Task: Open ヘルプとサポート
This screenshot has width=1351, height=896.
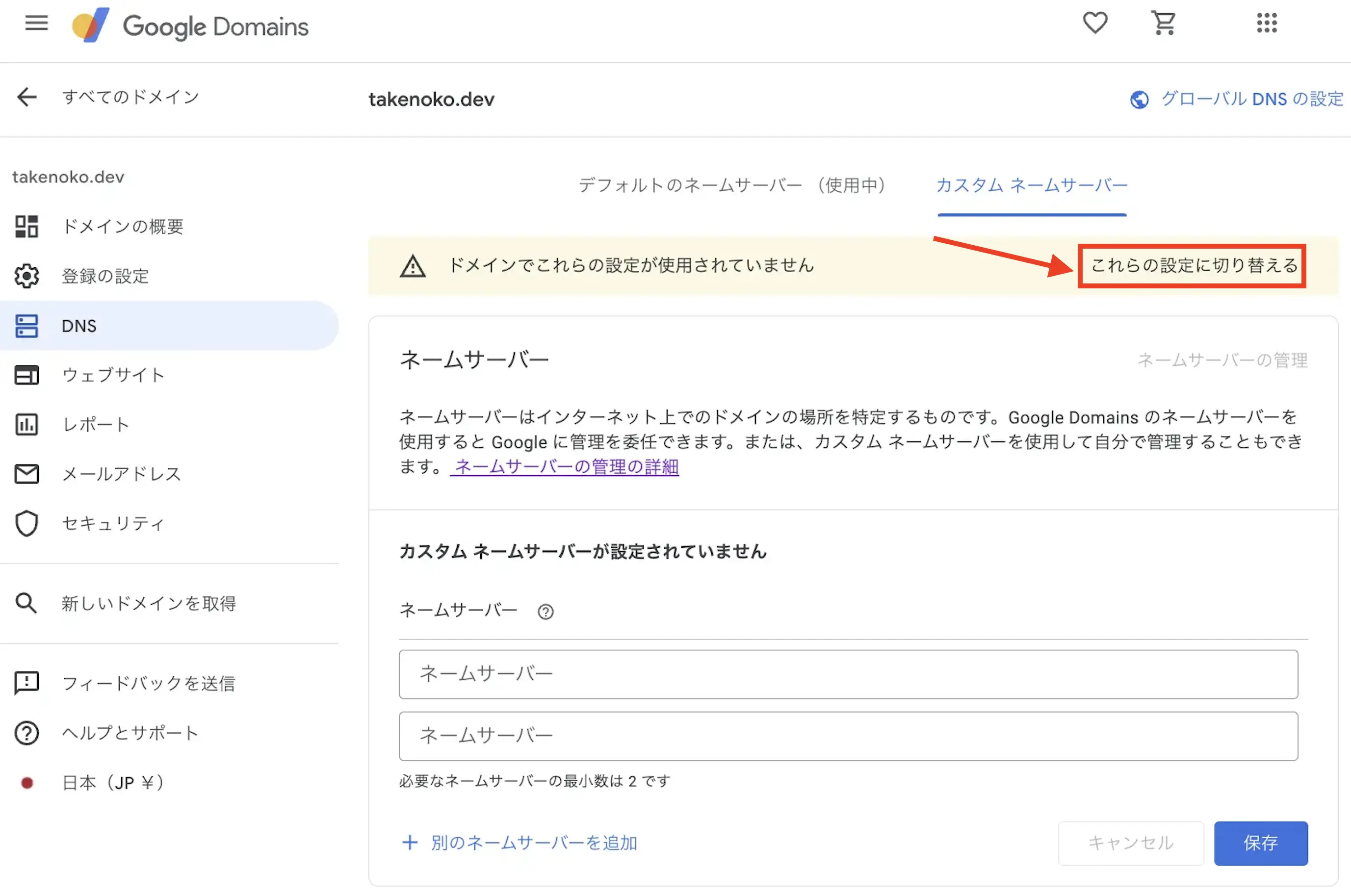Action: (130, 733)
